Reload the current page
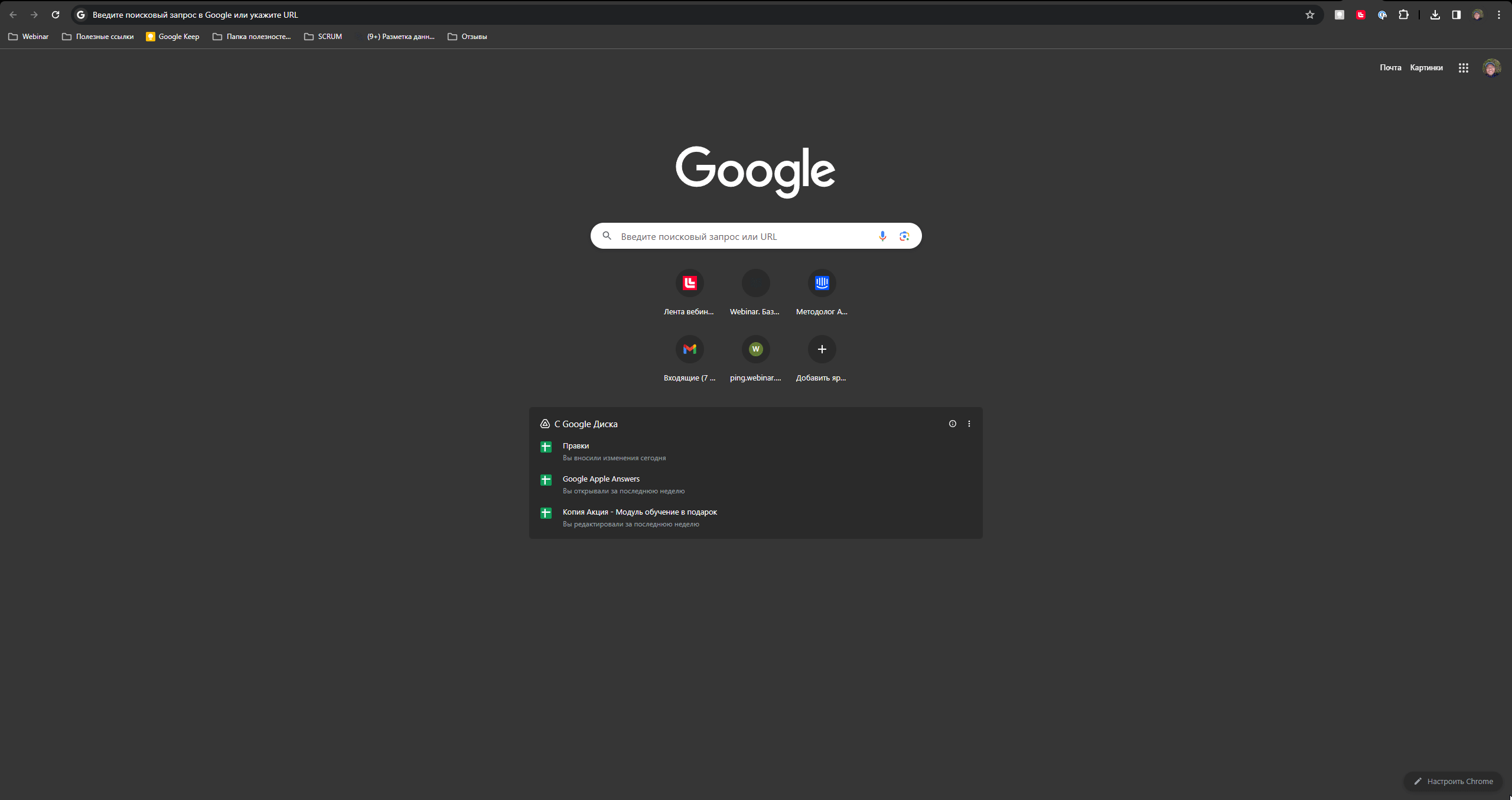The height and width of the screenshot is (800, 1512). [56, 15]
